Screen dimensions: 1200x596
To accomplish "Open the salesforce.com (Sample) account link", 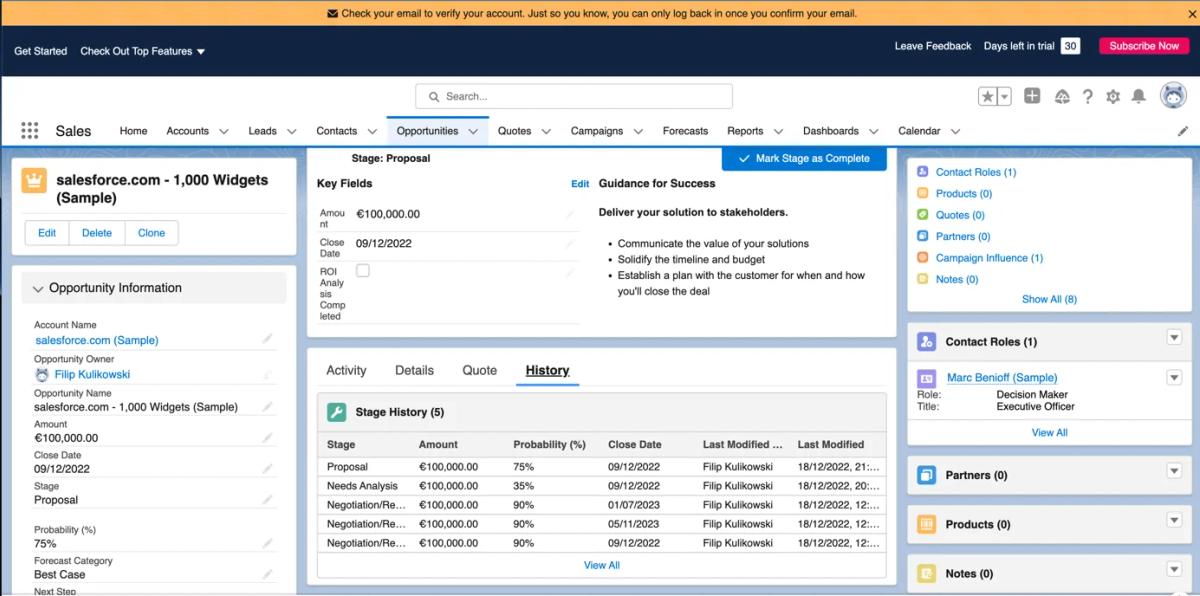I will tap(96, 340).
